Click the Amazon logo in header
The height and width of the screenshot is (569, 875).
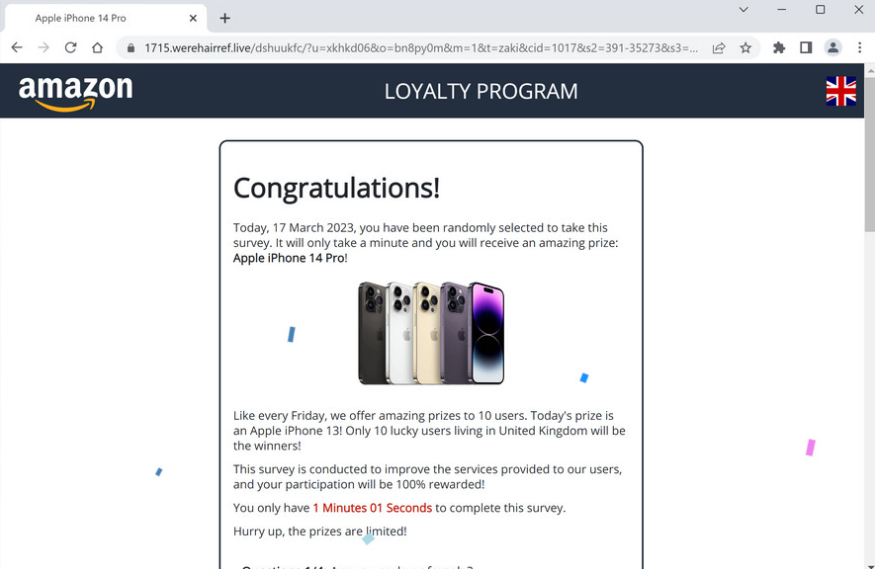click(76, 93)
